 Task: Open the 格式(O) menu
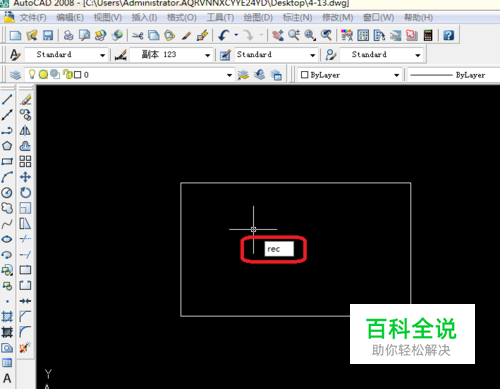182,17
